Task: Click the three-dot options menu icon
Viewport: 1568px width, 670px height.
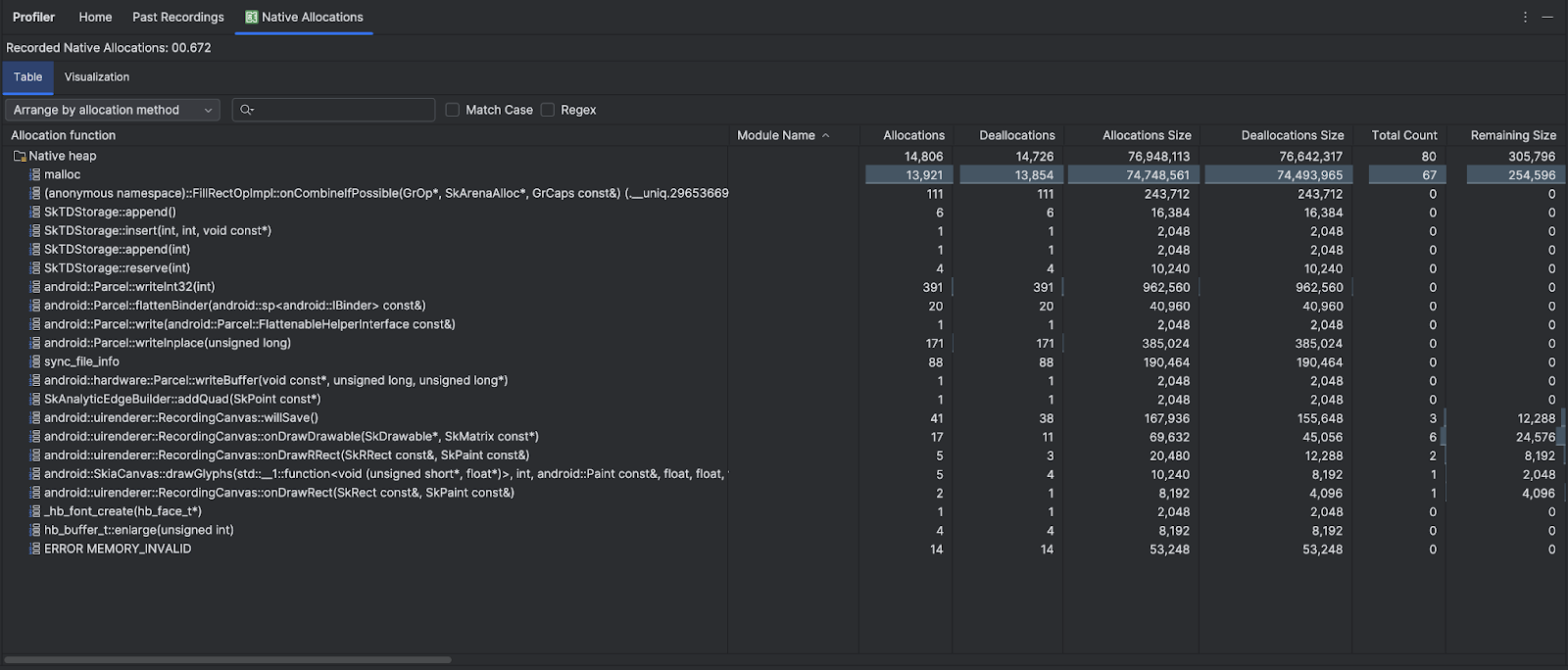Action: click(1525, 17)
